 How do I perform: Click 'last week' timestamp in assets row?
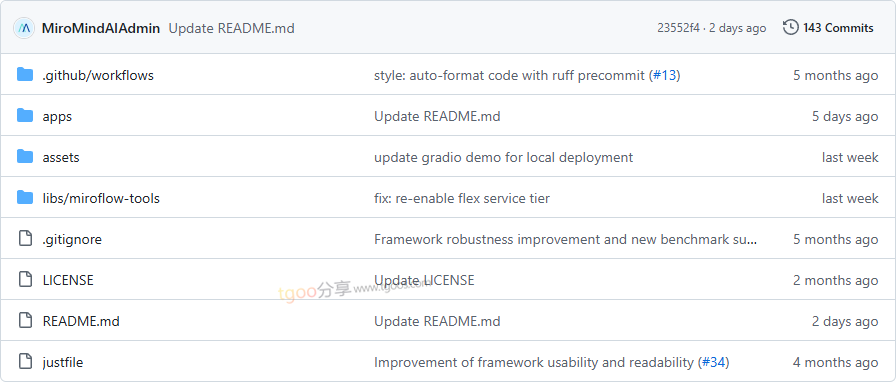pyautogui.click(x=850, y=157)
